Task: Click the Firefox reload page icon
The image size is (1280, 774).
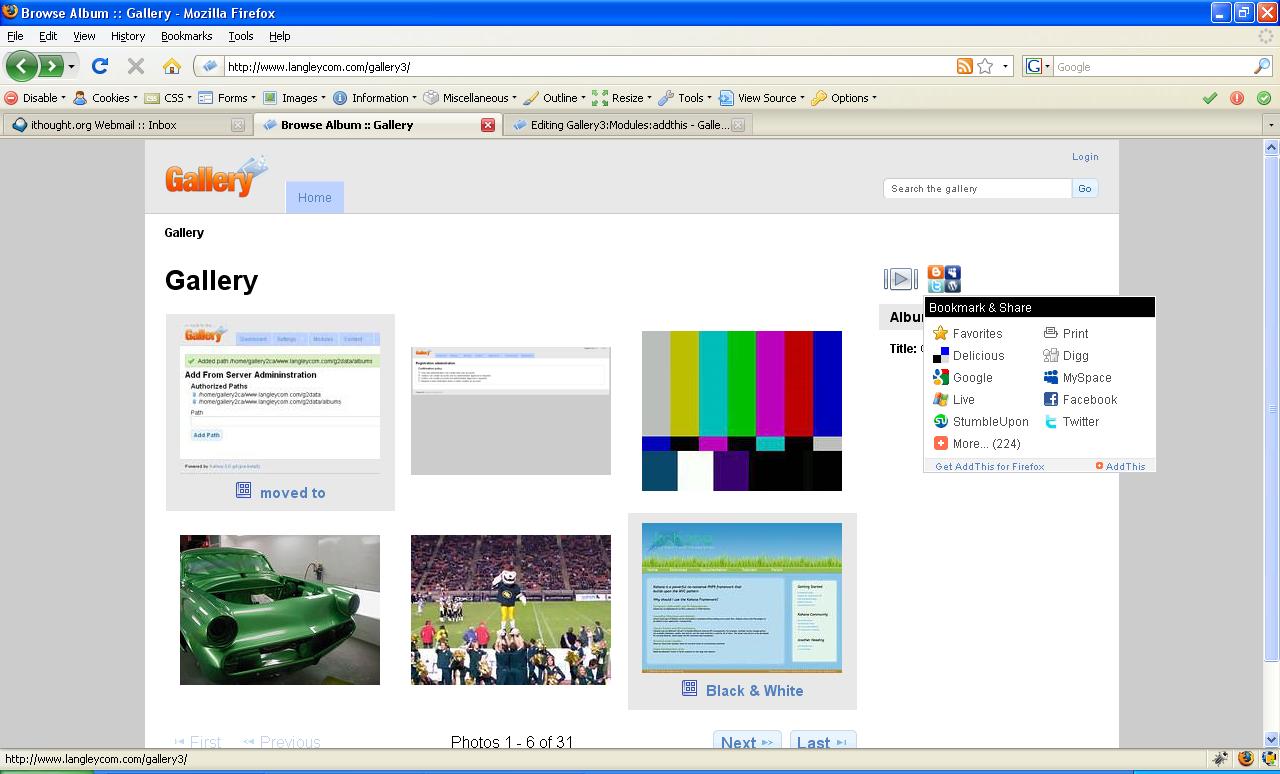Action: tap(99, 66)
